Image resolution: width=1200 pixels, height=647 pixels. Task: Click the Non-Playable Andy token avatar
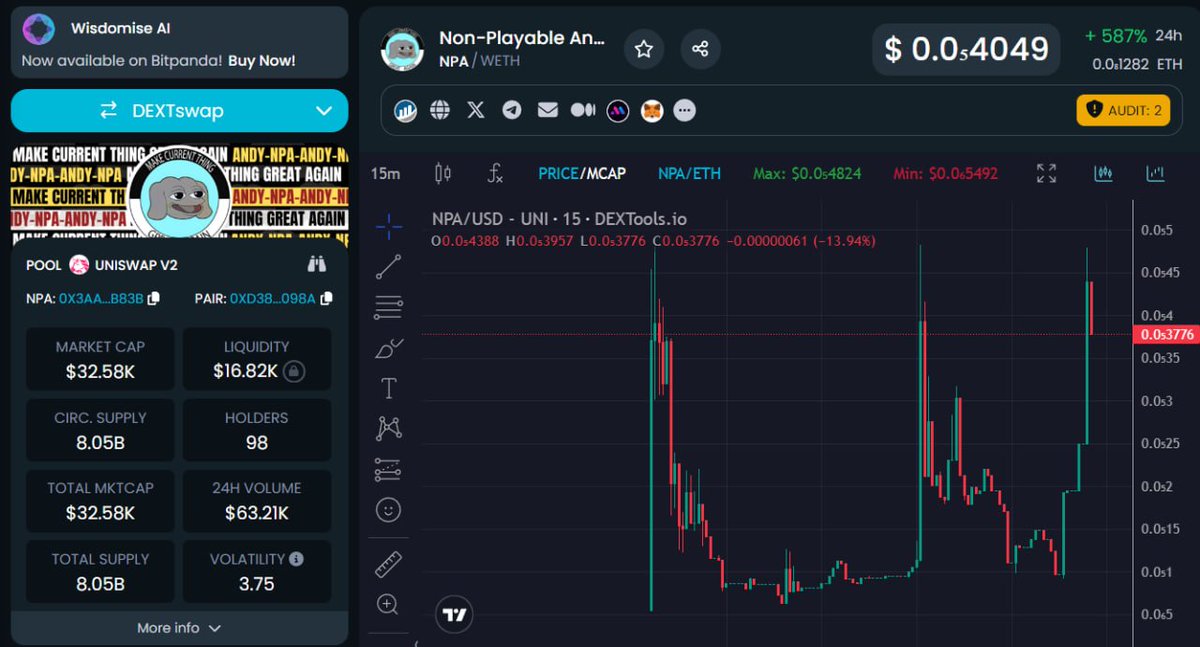click(x=403, y=48)
